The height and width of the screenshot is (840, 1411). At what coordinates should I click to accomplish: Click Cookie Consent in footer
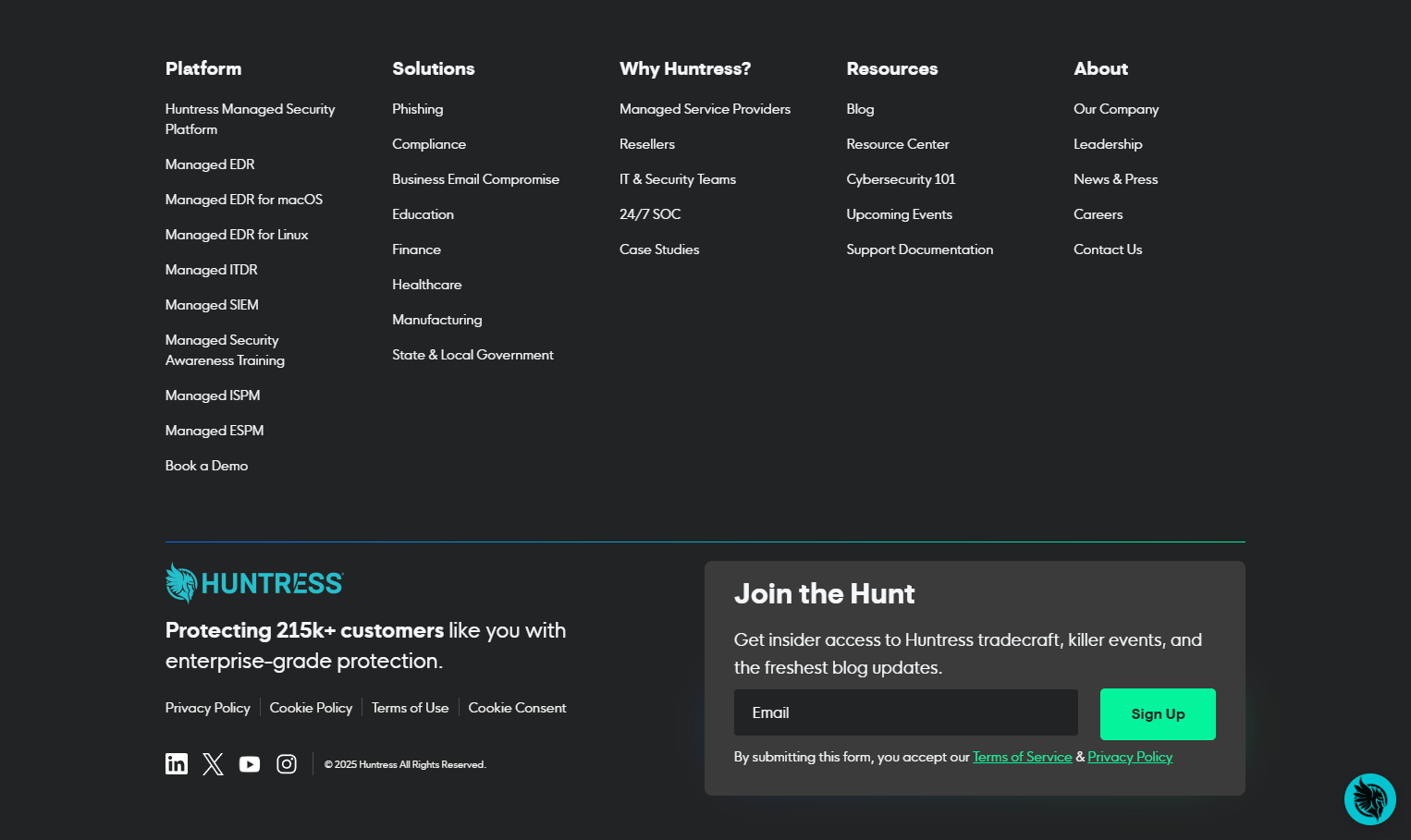click(x=517, y=708)
